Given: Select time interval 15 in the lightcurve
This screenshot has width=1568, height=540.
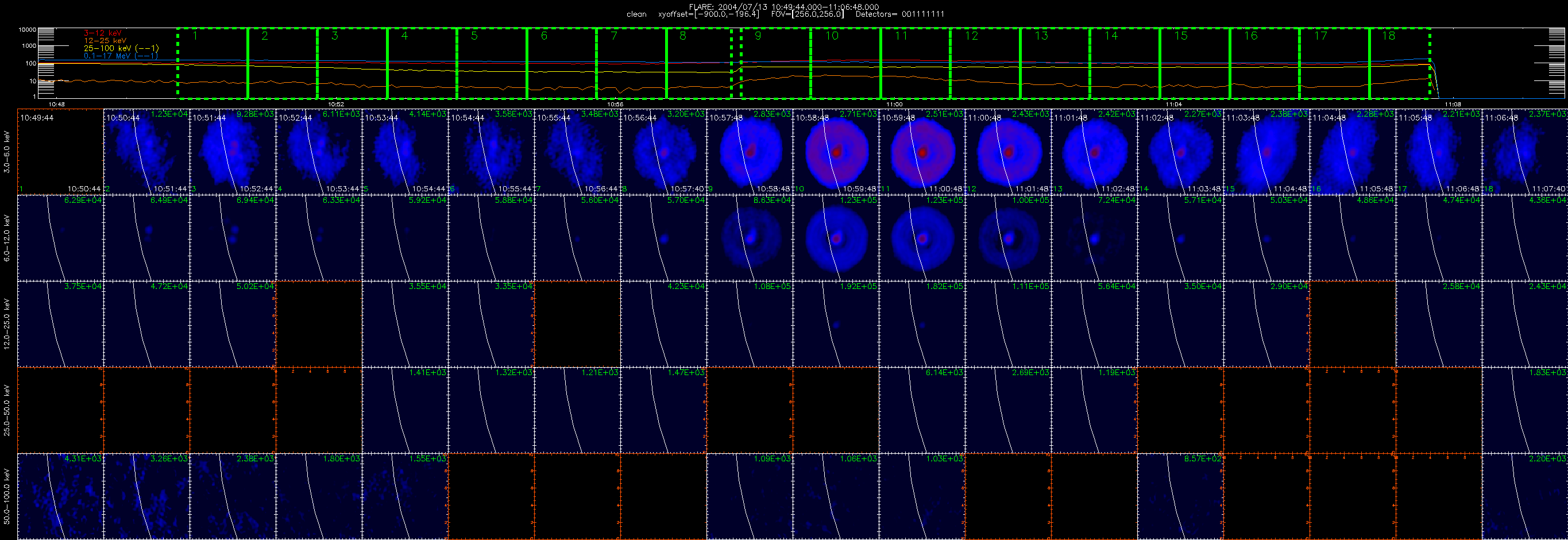Looking at the screenshot, I should (1194, 63).
